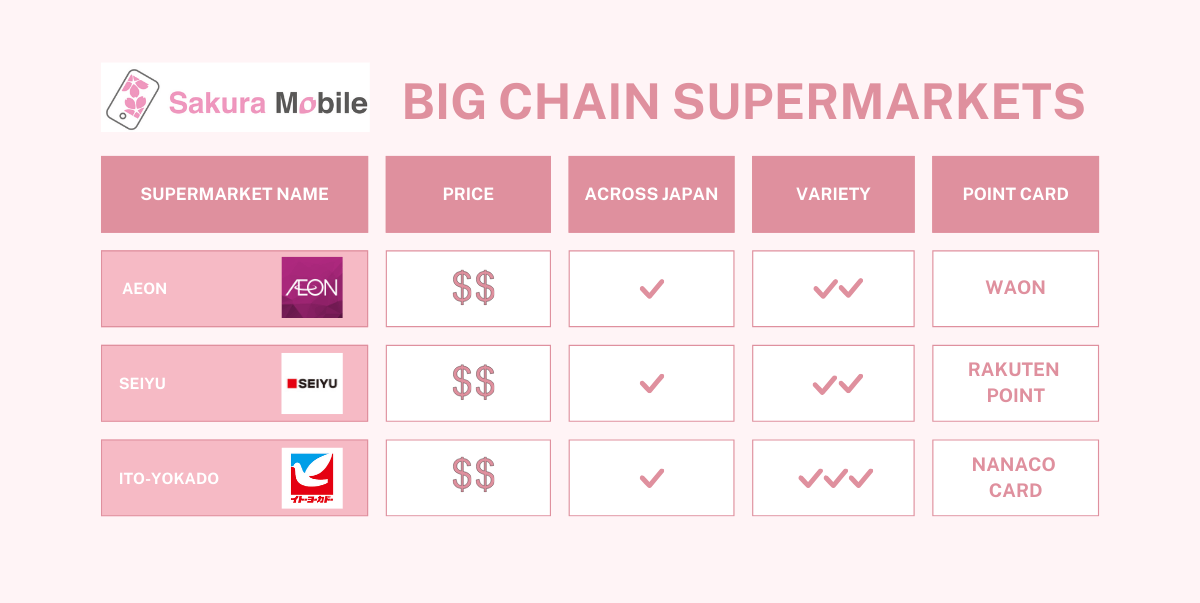
Task: Click the Sakura Mobile logo
Action: click(x=235, y=98)
